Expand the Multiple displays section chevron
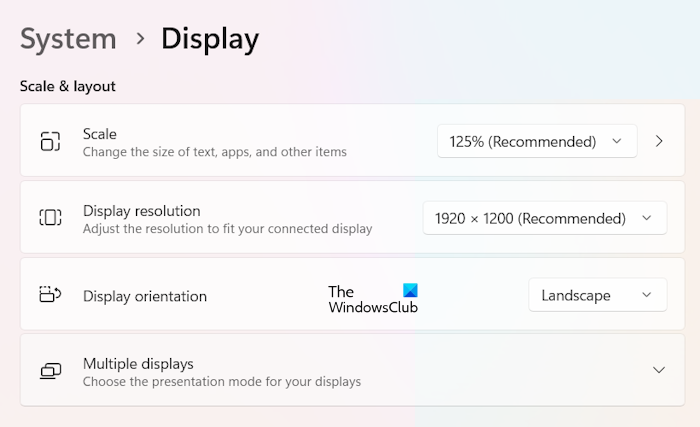Viewport: 700px width, 427px height. [659, 370]
